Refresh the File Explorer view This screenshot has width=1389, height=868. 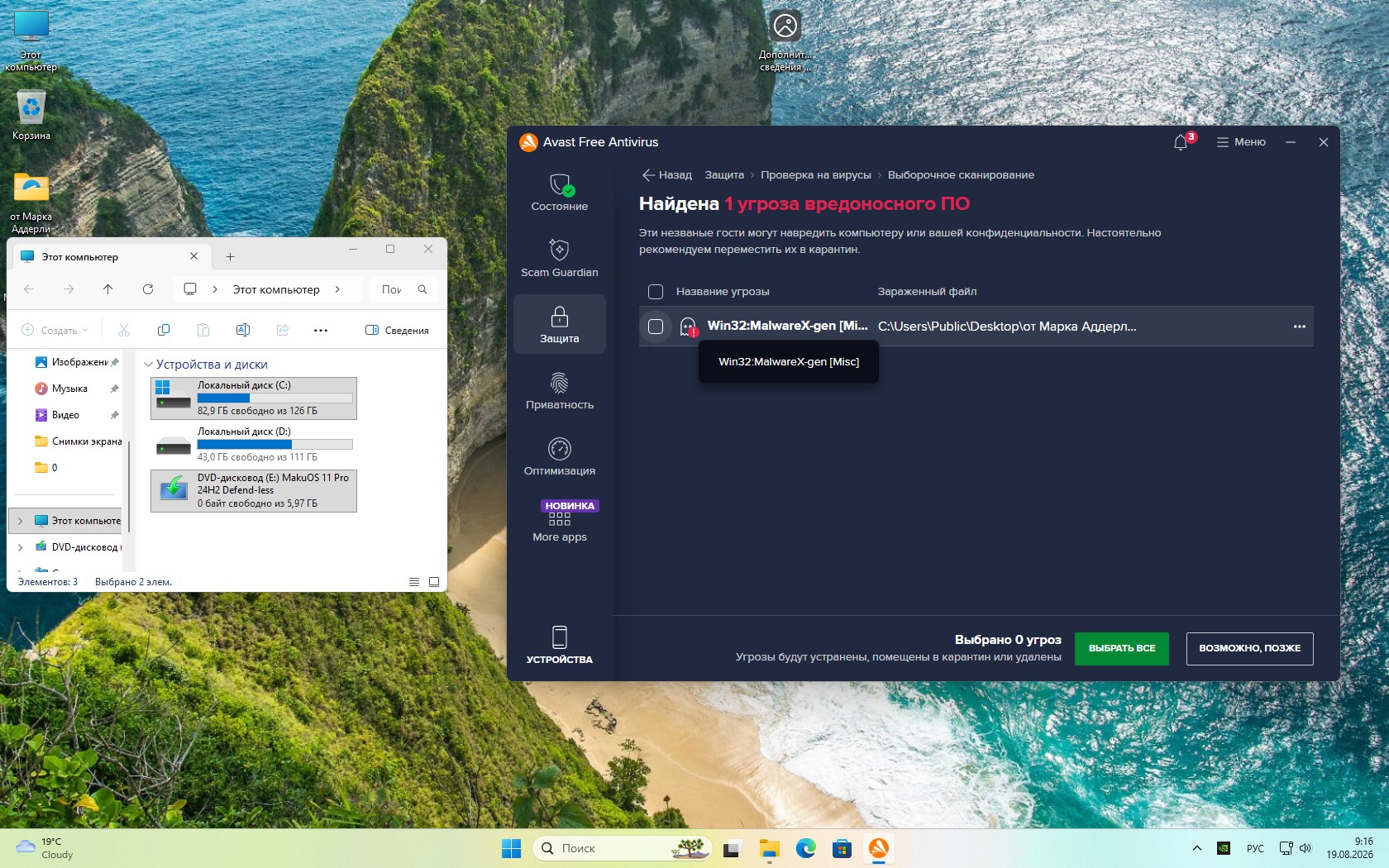[x=148, y=289]
